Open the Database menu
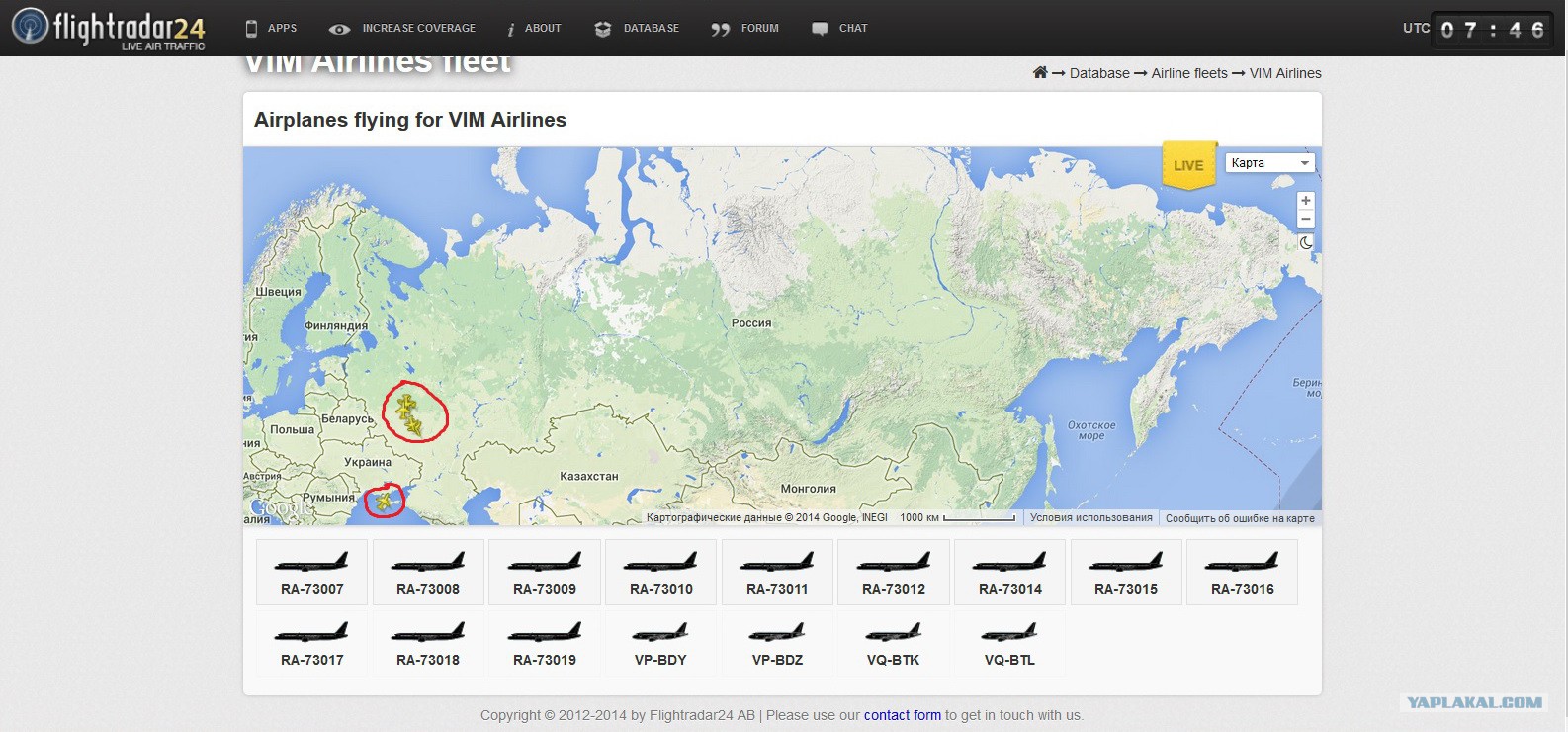The height and width of the screenshot is (732, 1568). tap(637, 28)
